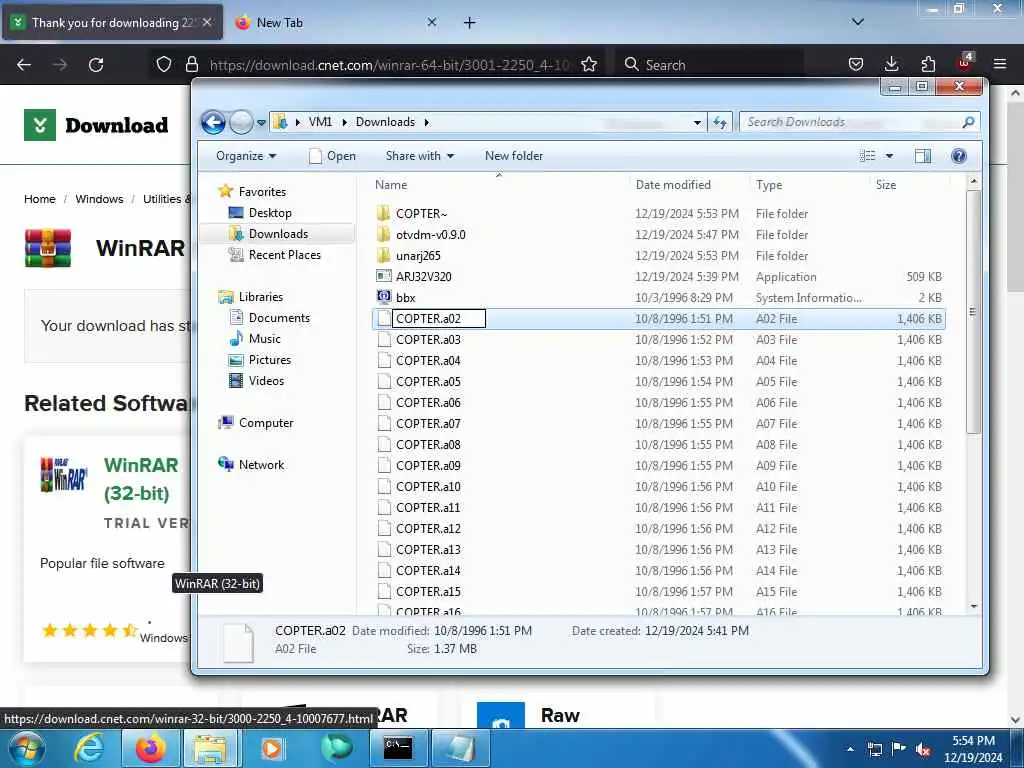Open Windows Start menu
Viewport: 1024px width, 768px height.
point(26,748)
